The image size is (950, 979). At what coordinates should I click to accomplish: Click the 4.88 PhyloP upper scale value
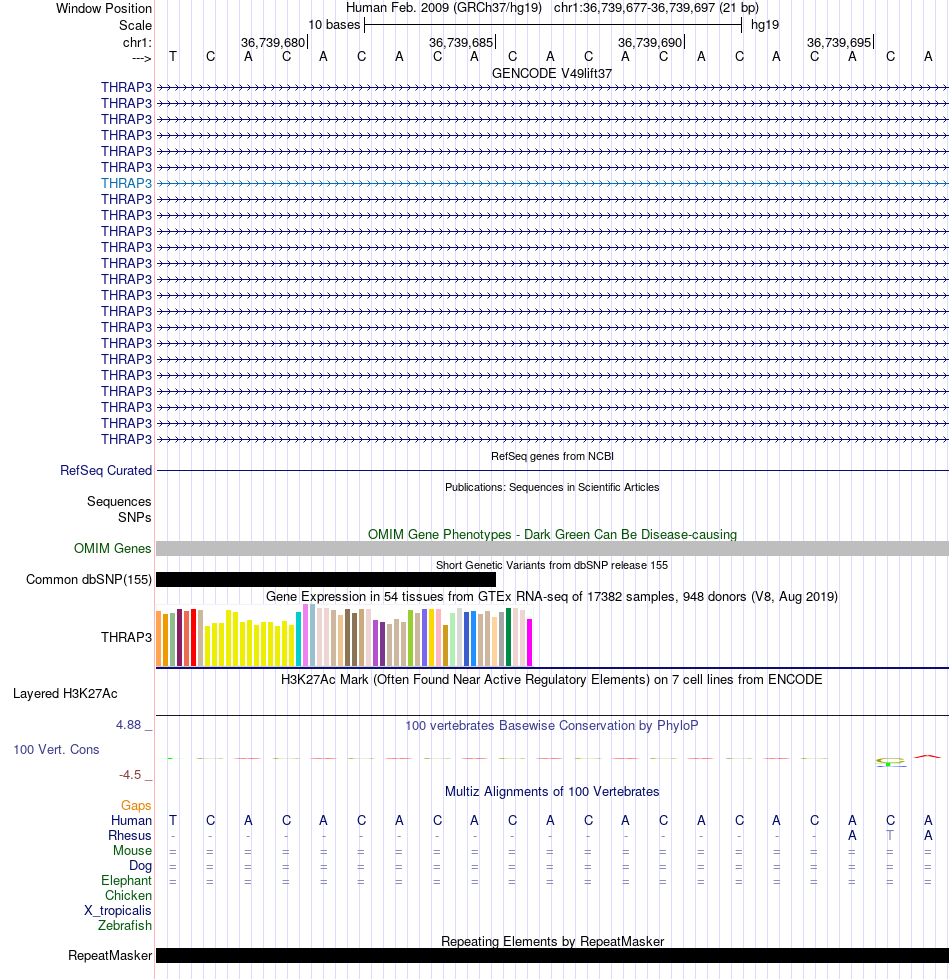129,725
